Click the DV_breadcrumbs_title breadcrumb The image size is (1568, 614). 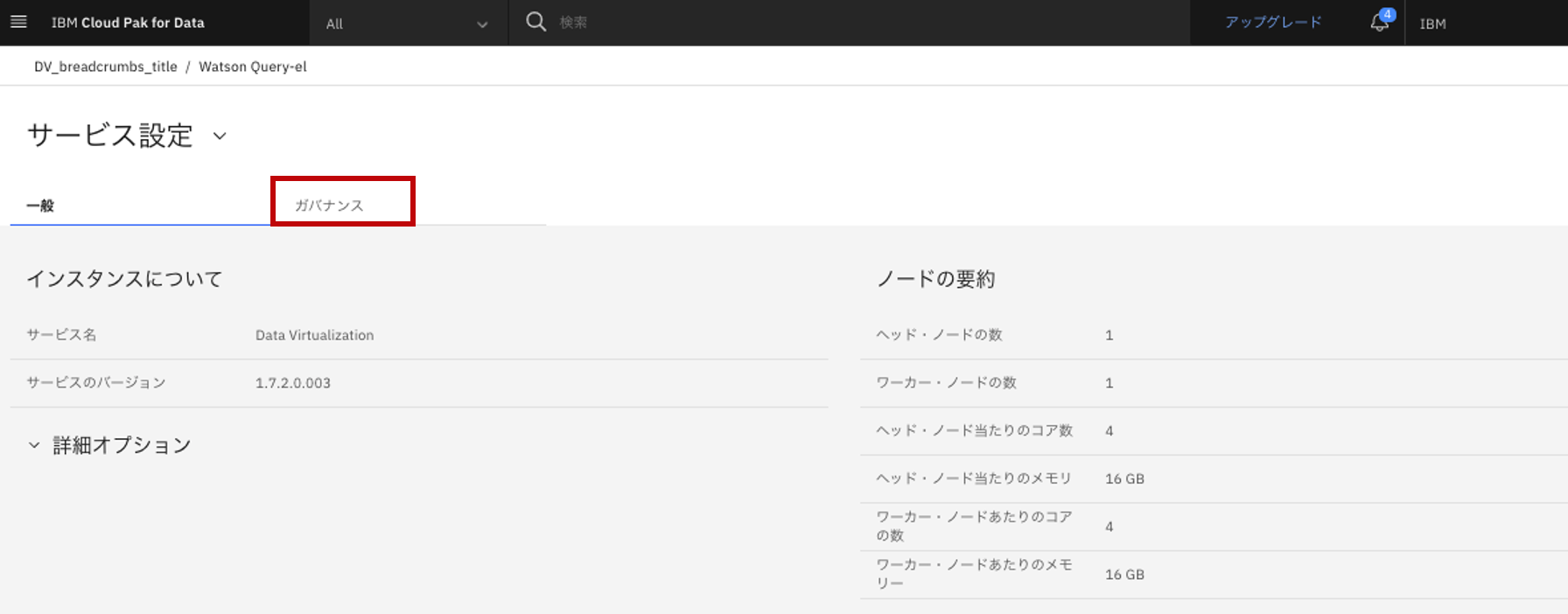point(106,66)
